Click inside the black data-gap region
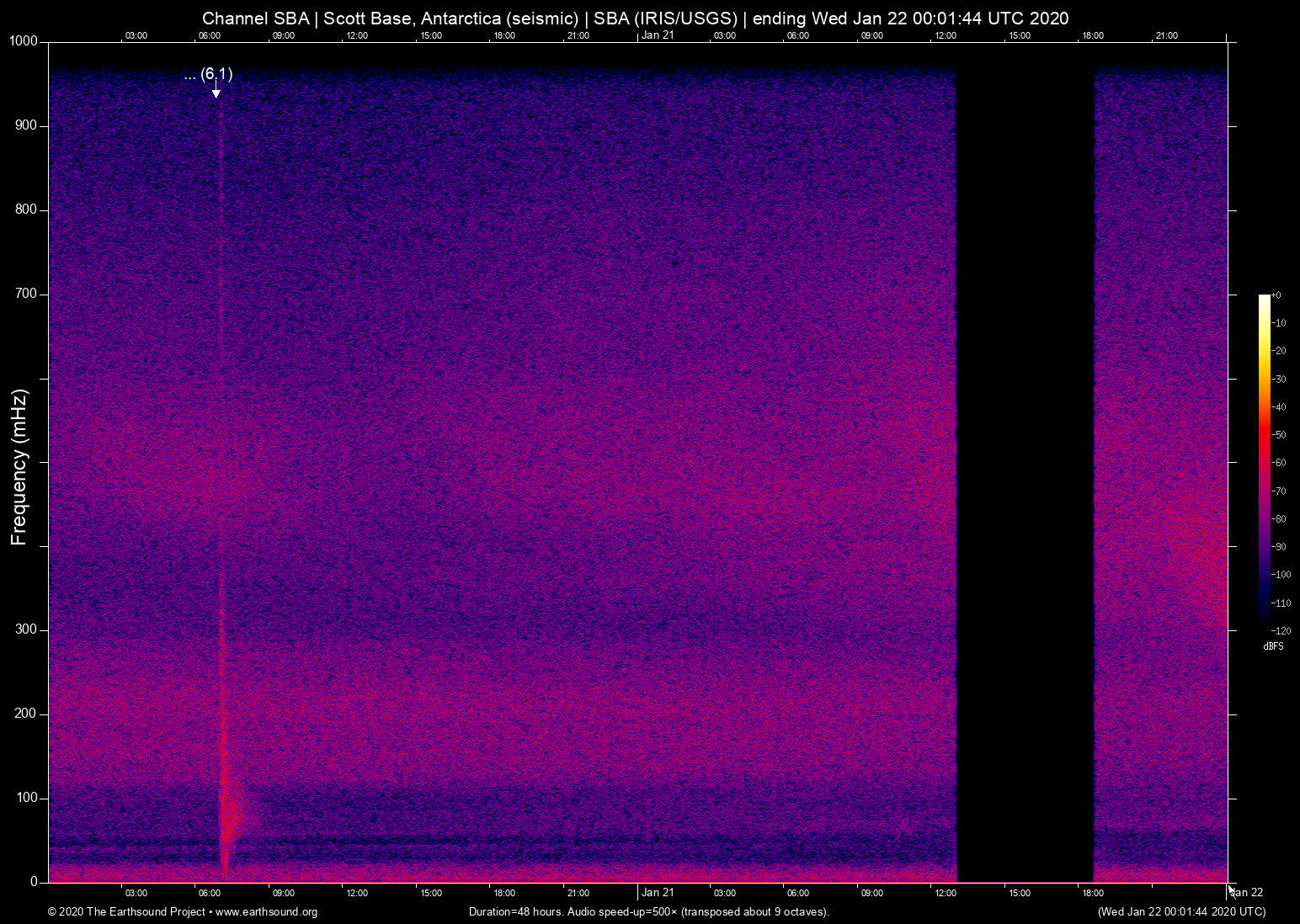Image resolution: width=1300 pixels, height=924 pixels. 1023,463
